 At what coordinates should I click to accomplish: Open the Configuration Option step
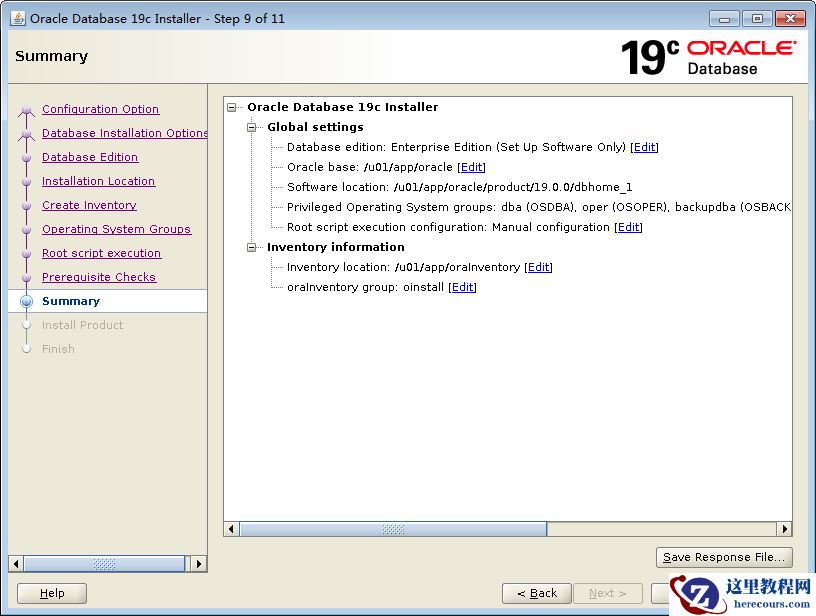click(100, 109)
